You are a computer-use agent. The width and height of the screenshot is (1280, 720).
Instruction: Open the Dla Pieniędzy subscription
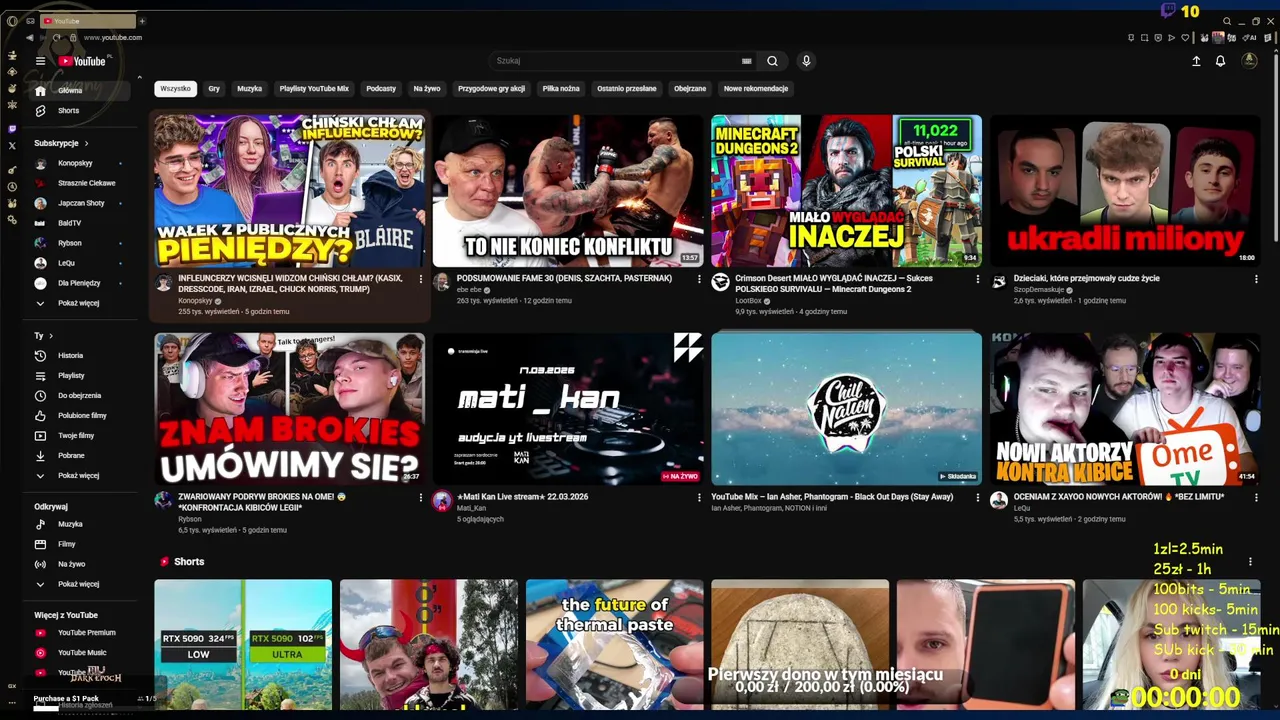pyautogui.click(x=80, y=283)
